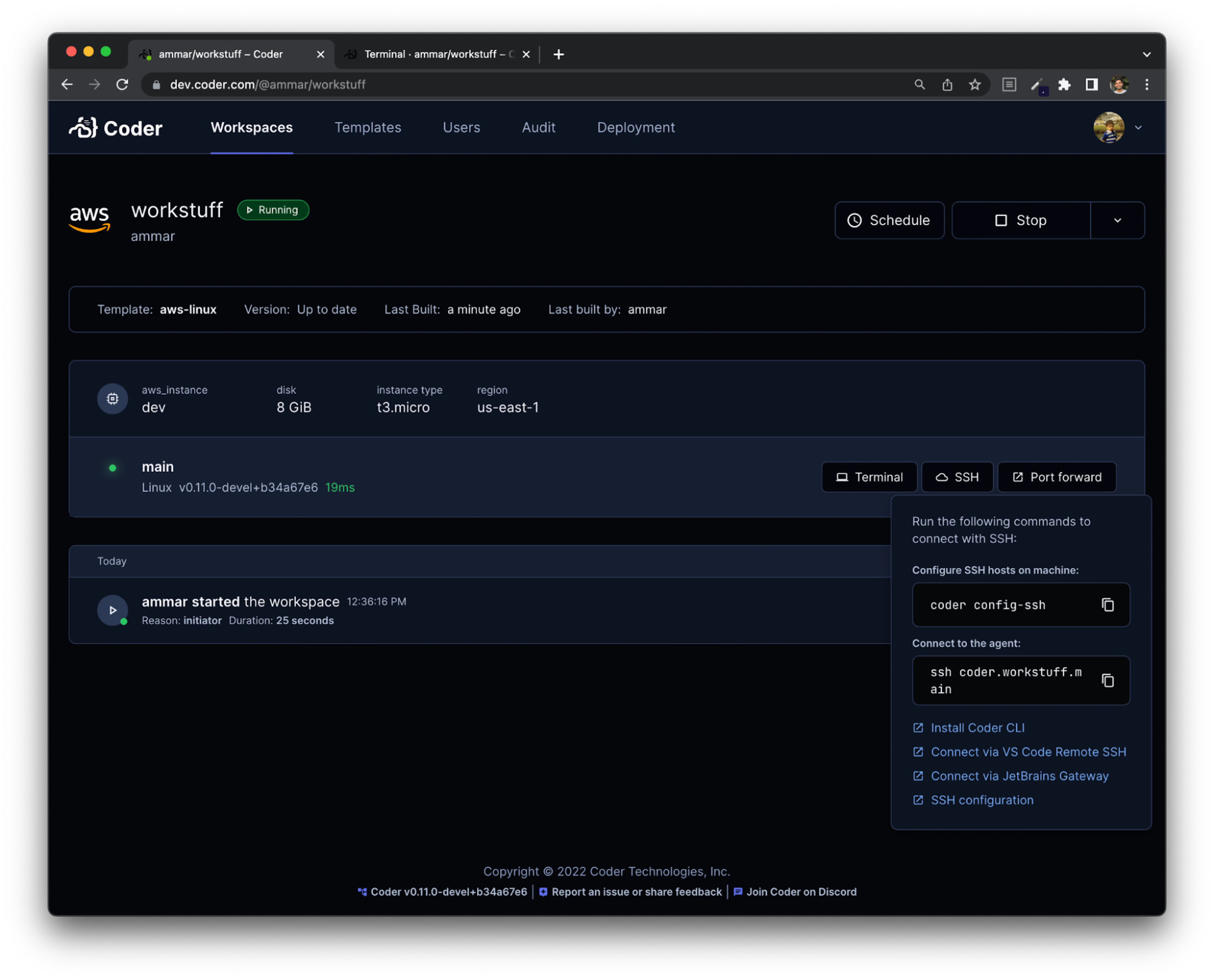
Task: Open the aws-linux template link
Action: pyautogui.click(x=188, y=309)
